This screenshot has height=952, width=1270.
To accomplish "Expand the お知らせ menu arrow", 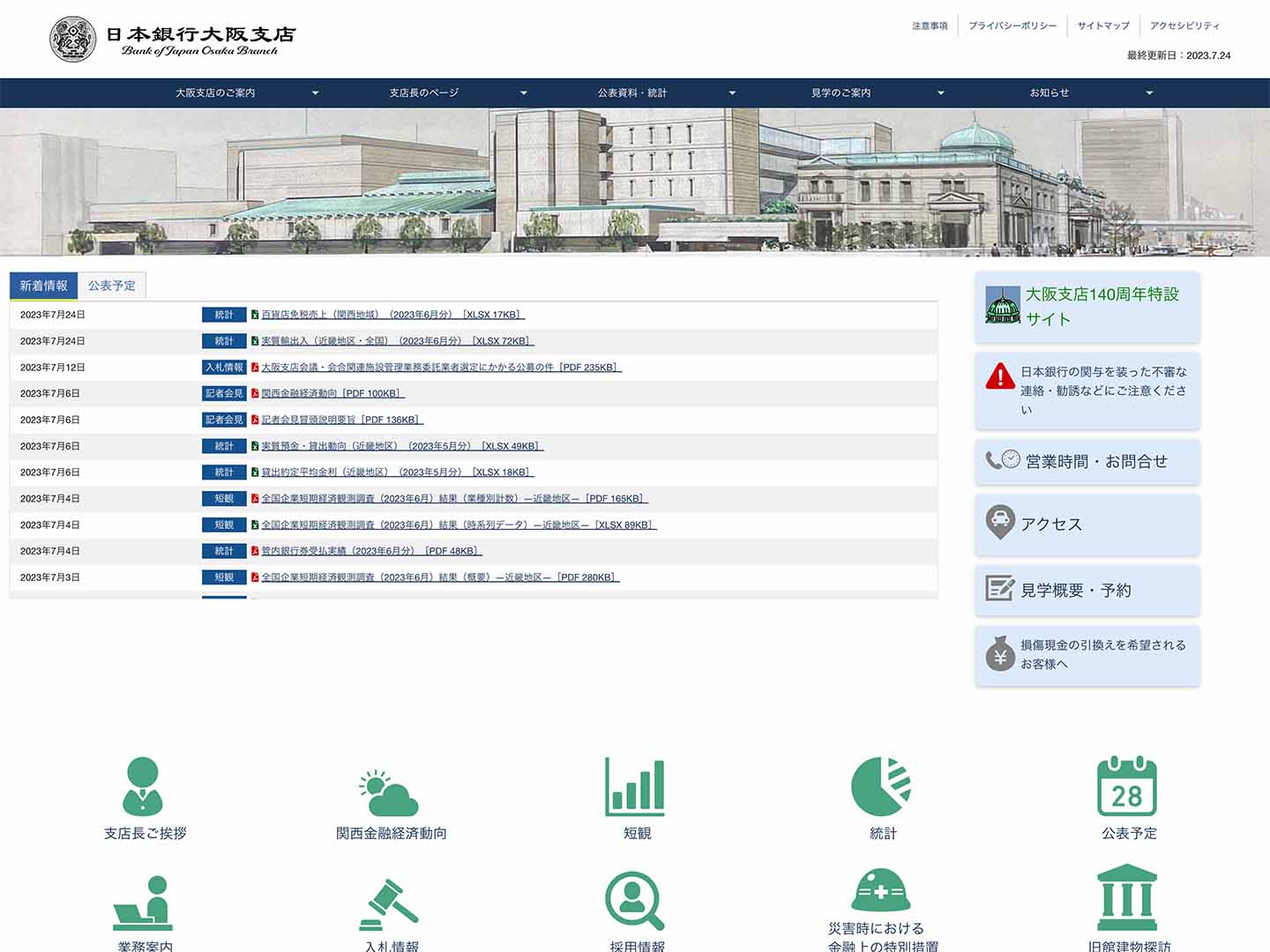I will click(x=1148, y=93).
